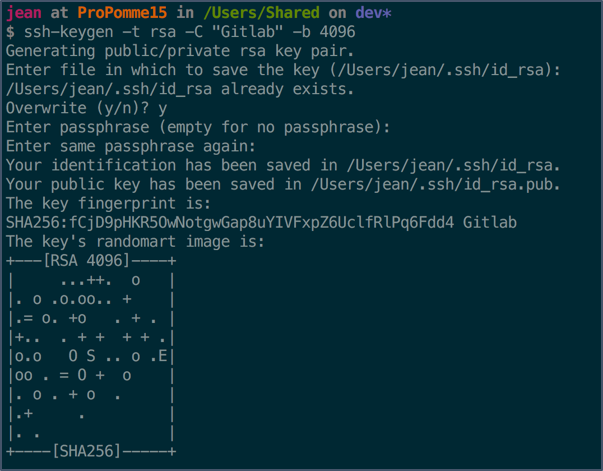Image resolution: width=603 pixels, height=471 pixels.
Task: Click the 'The key's randomart image is:' line
Action: [x=135, y=242]
